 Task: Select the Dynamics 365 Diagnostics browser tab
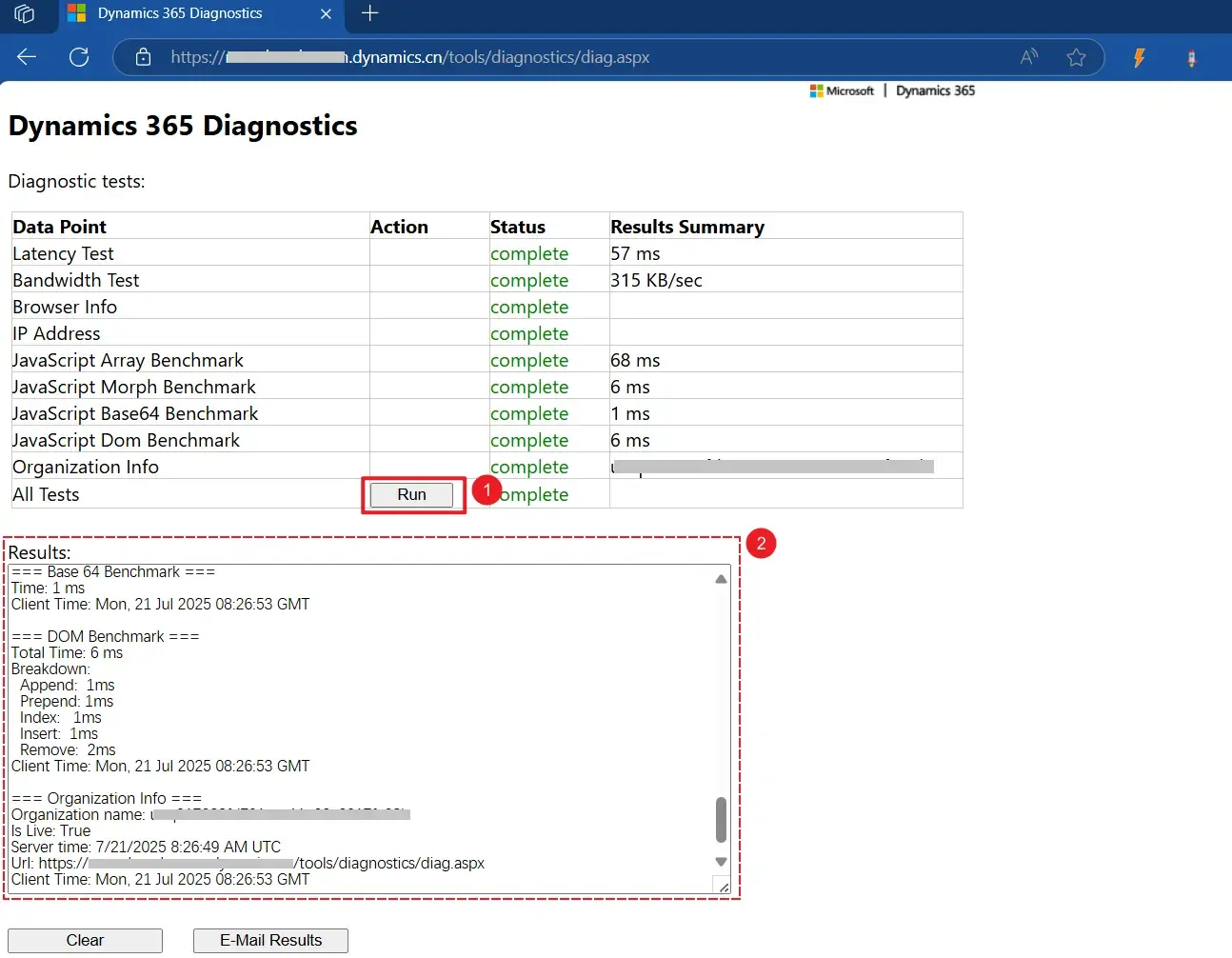(200, 13)
